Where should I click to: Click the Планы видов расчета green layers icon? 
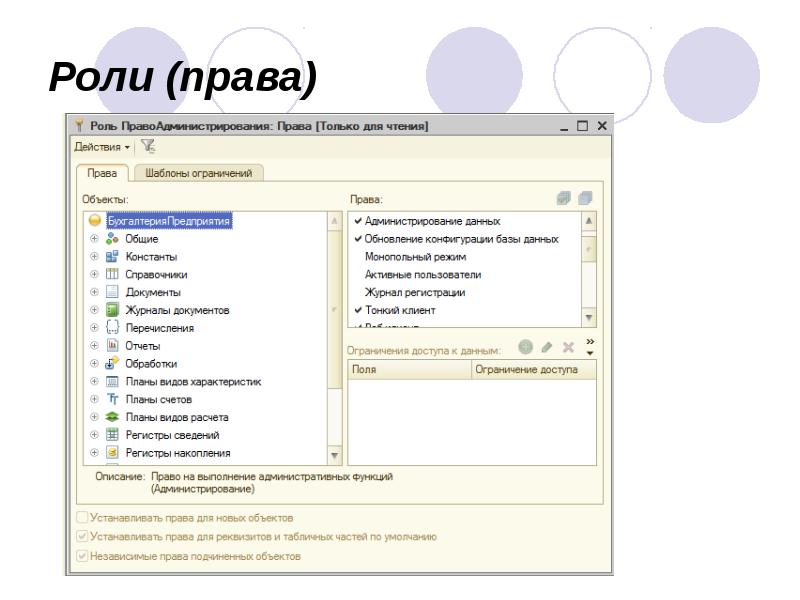112,417
